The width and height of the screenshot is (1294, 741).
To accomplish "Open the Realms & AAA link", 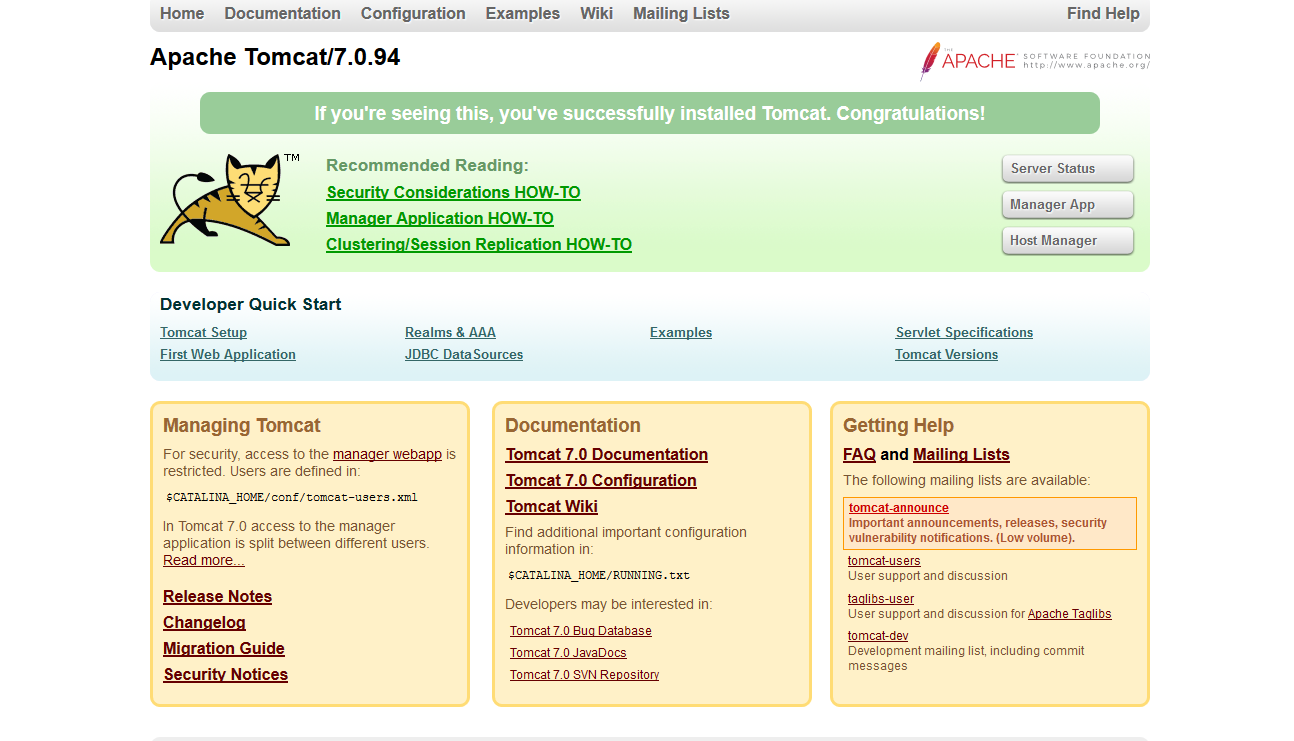I will coord(450,333).
